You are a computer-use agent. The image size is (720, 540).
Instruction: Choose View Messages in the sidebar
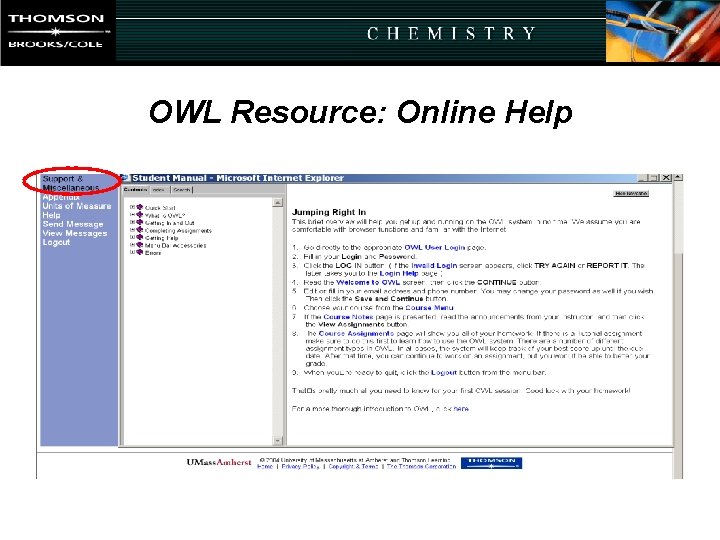click(x=75, y=233)
